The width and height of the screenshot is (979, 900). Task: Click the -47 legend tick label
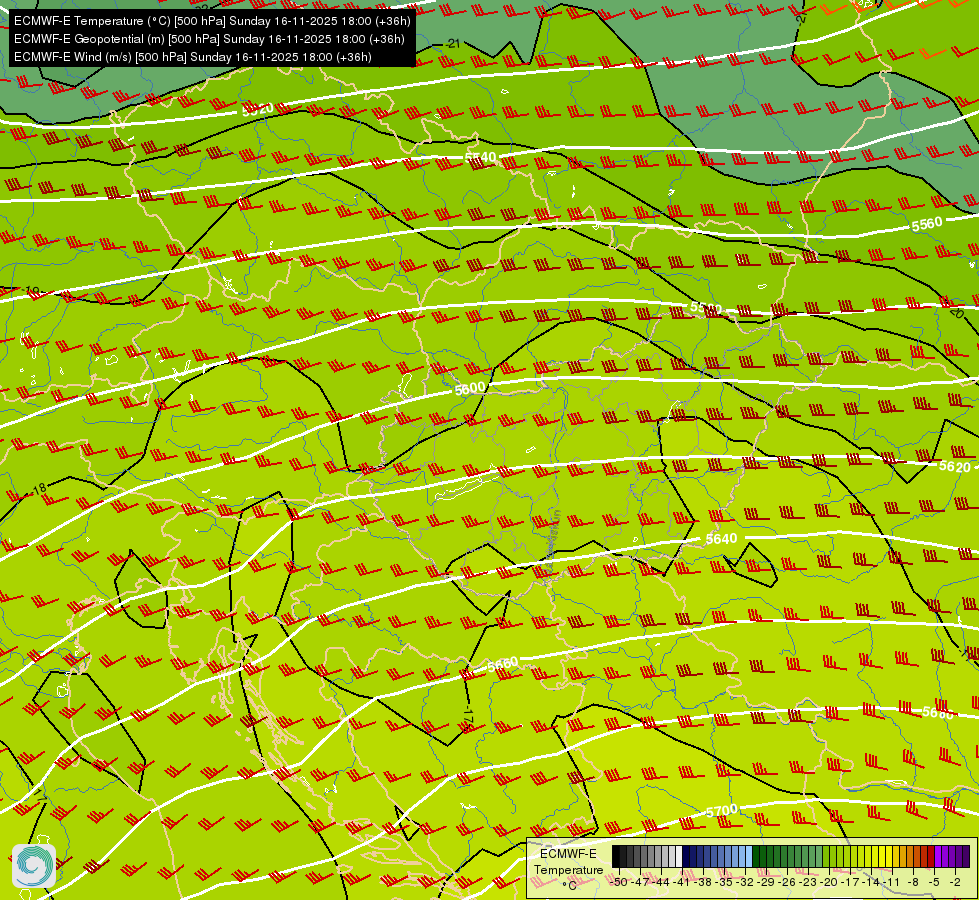point(640,882)
